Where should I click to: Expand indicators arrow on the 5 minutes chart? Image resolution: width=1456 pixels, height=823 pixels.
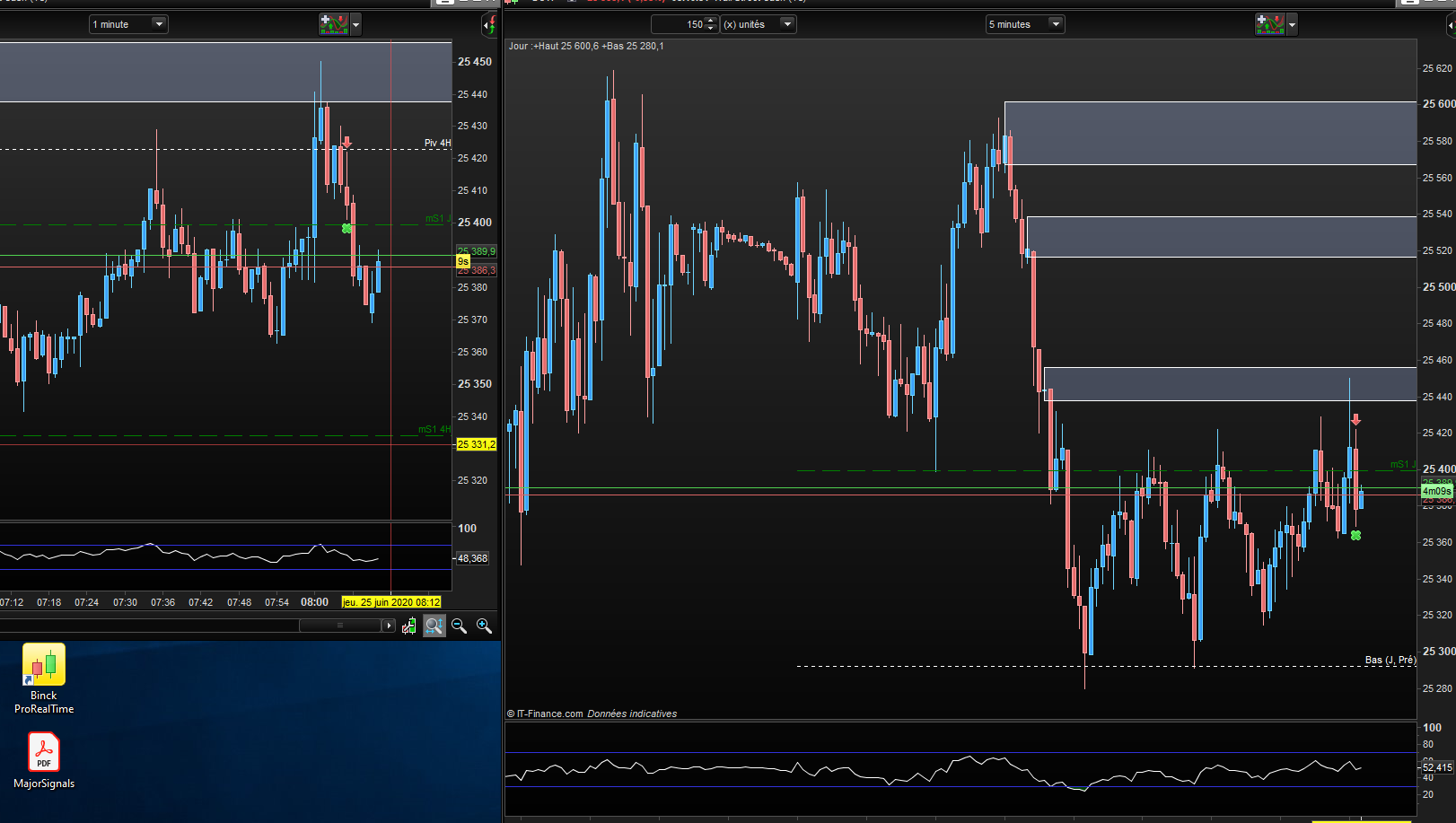coord(1293,24)
